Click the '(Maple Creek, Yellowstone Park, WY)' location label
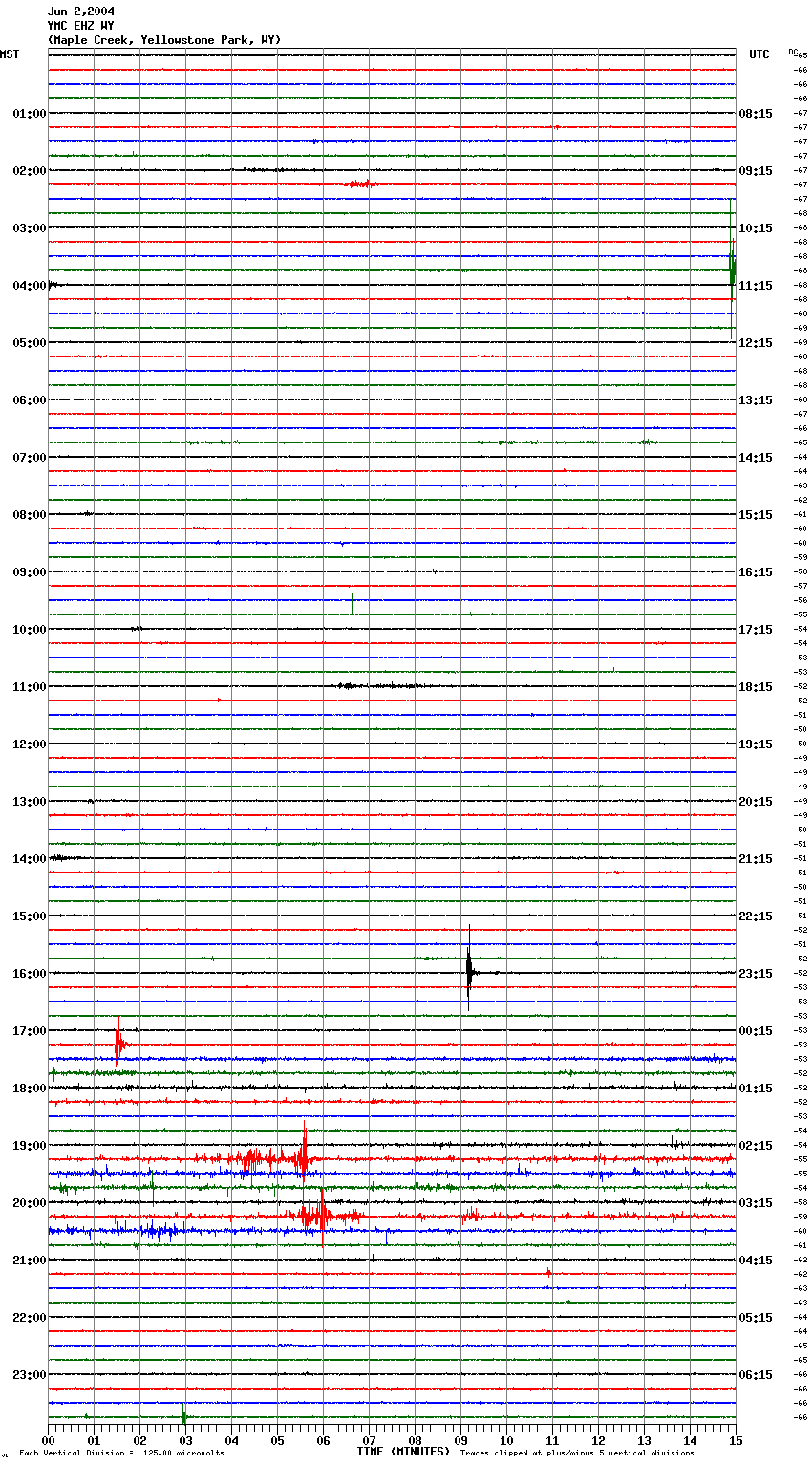The image size is (812, 1466). click(164, 40)
